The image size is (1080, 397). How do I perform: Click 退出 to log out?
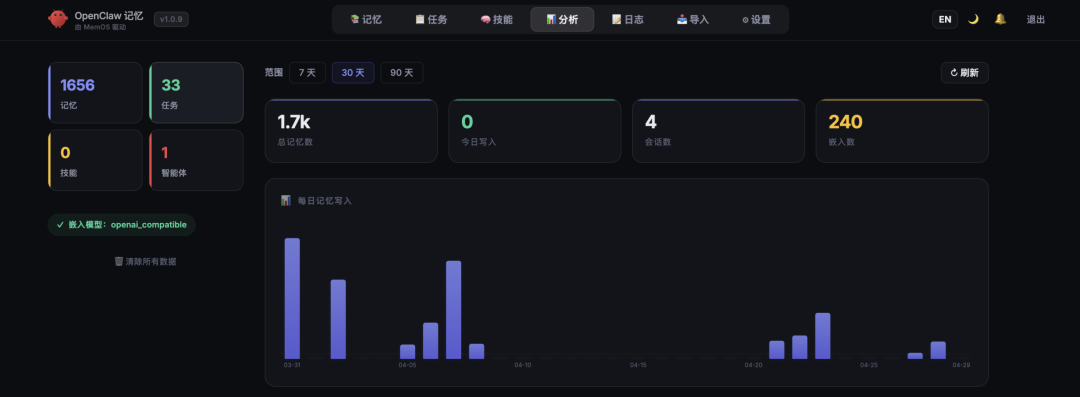[x=1036, y=19]
